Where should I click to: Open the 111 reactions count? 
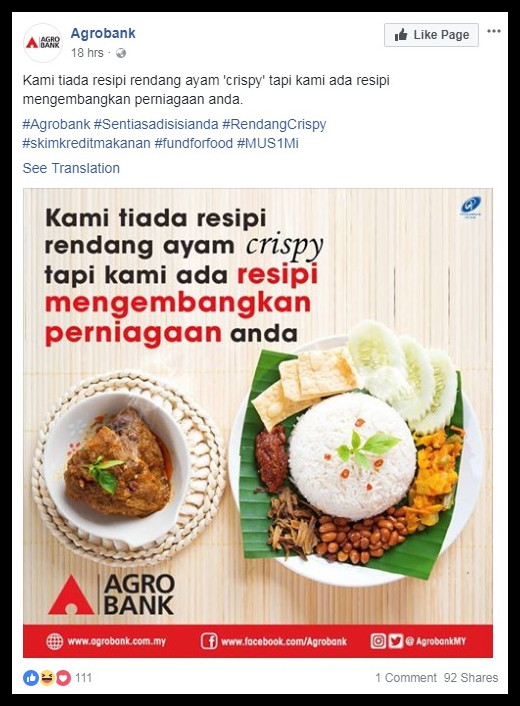[83, 678]
